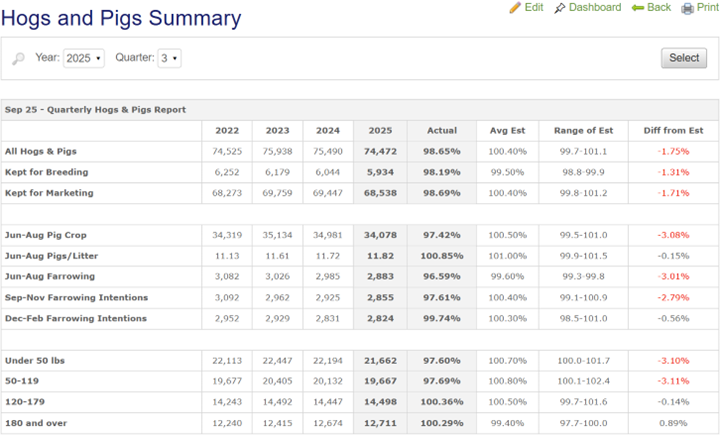Select the Jun-Aug Pig Crop row label
Viewport: 720px width, 435px height.
coord(47,234)
